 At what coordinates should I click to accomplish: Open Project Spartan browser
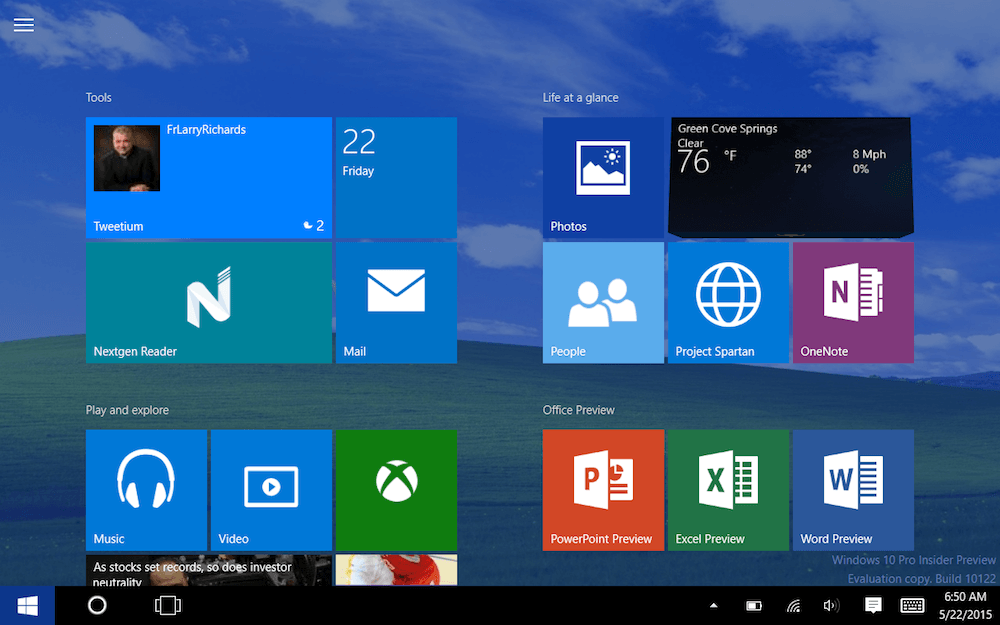[728, 302]
